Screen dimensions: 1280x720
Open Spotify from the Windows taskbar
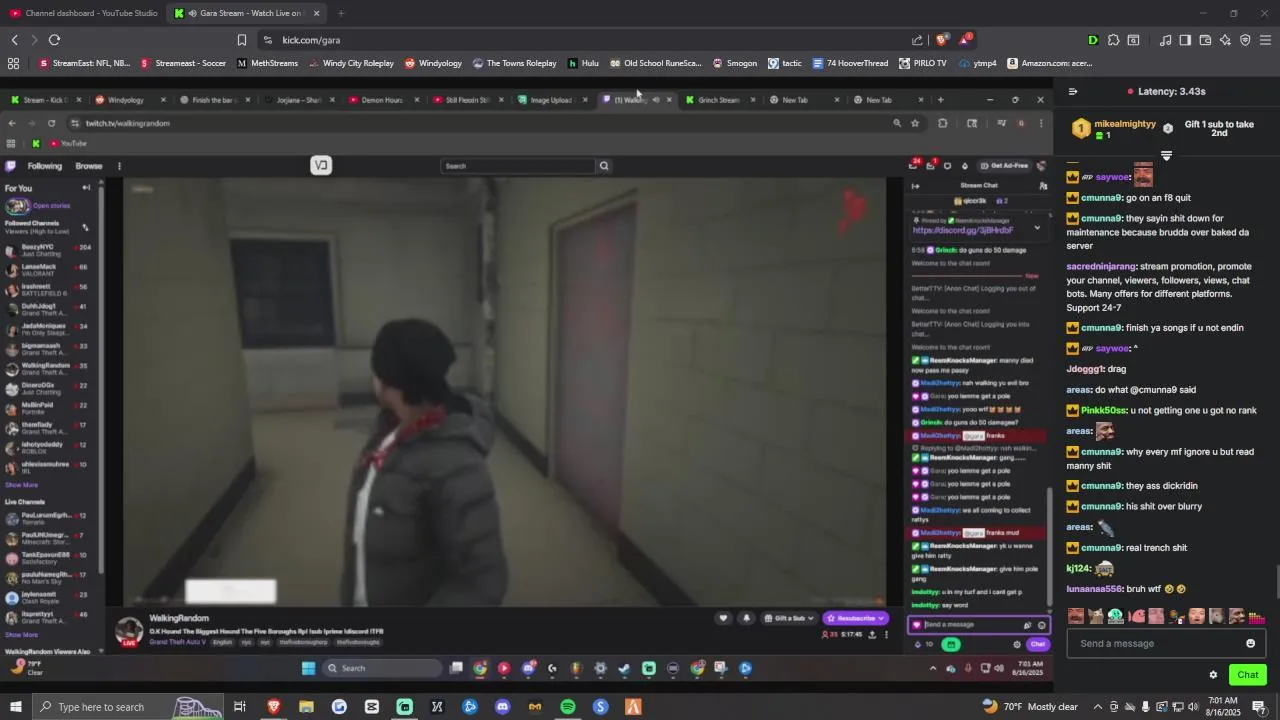pos(568,707)
